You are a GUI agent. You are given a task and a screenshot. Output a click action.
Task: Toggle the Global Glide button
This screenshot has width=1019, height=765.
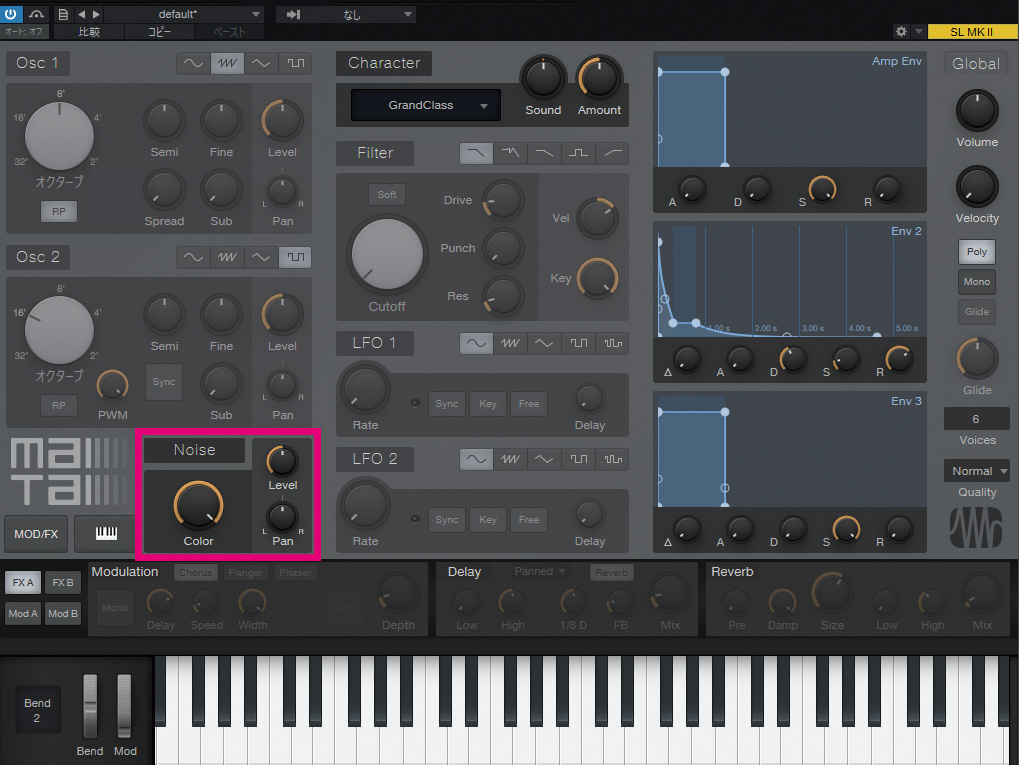pos(977,311)
